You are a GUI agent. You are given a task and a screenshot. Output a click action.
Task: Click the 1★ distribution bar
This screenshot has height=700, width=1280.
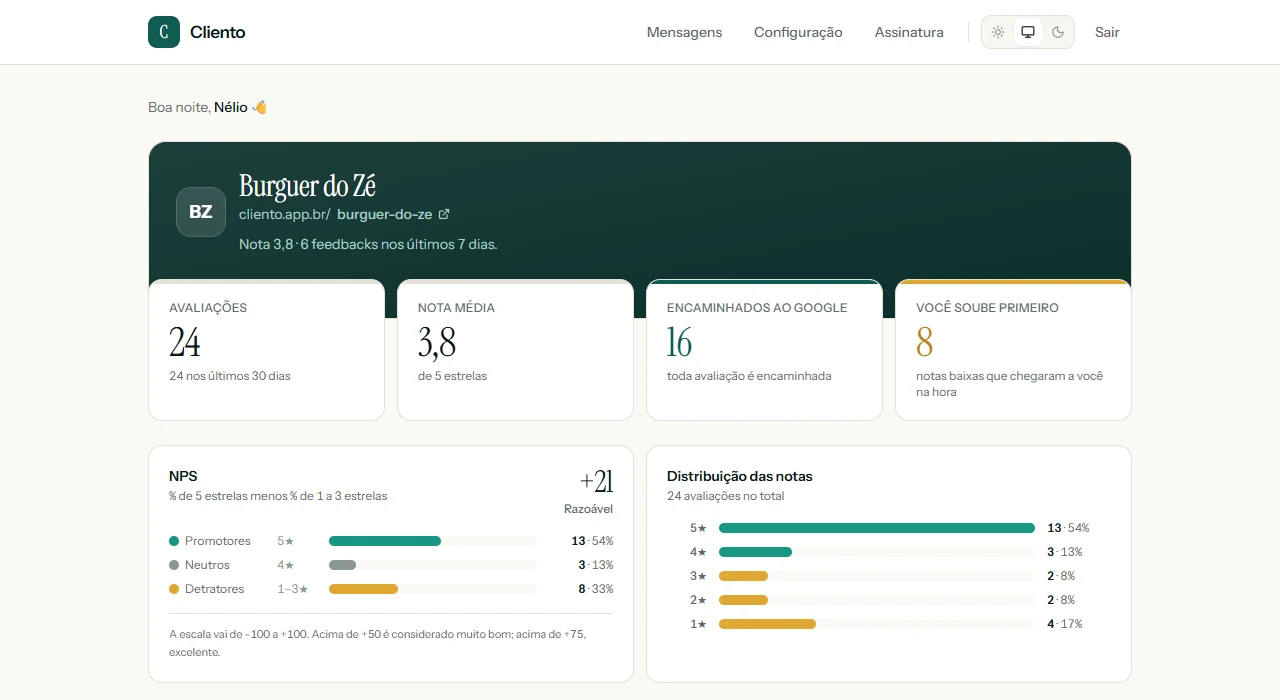(877, 624)
